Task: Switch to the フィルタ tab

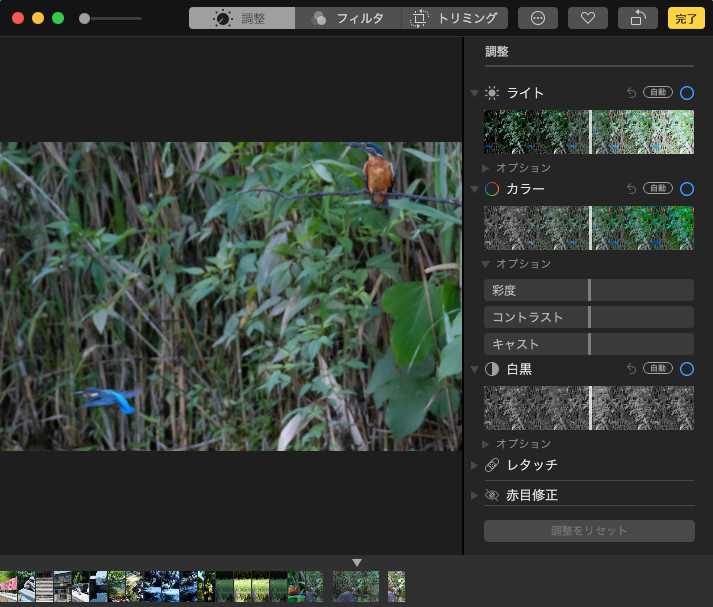Action: pyautogui.click(x=348, y=18)
